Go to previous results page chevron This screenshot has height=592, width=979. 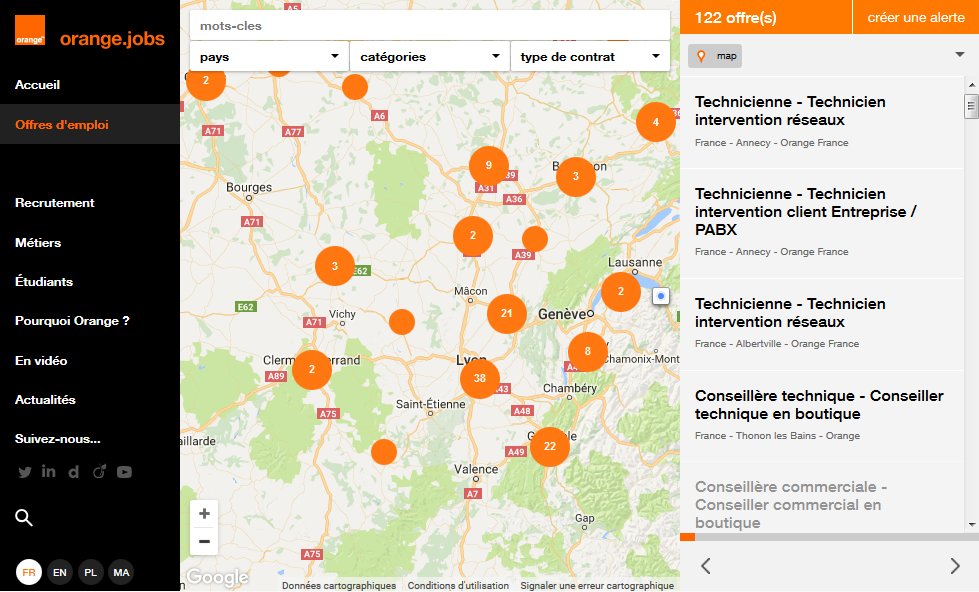(x=706, y=566)
